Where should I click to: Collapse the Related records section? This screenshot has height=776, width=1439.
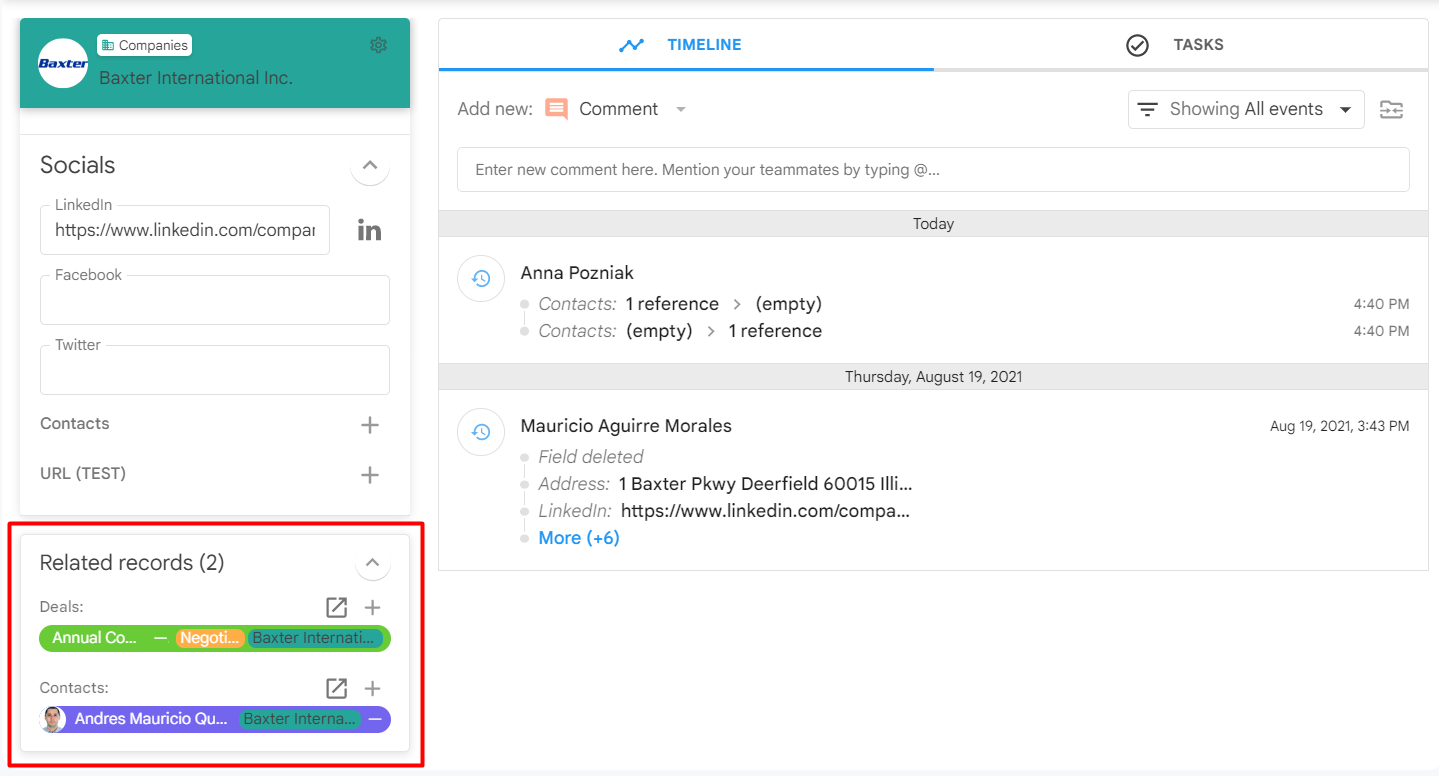pos(372,564)
